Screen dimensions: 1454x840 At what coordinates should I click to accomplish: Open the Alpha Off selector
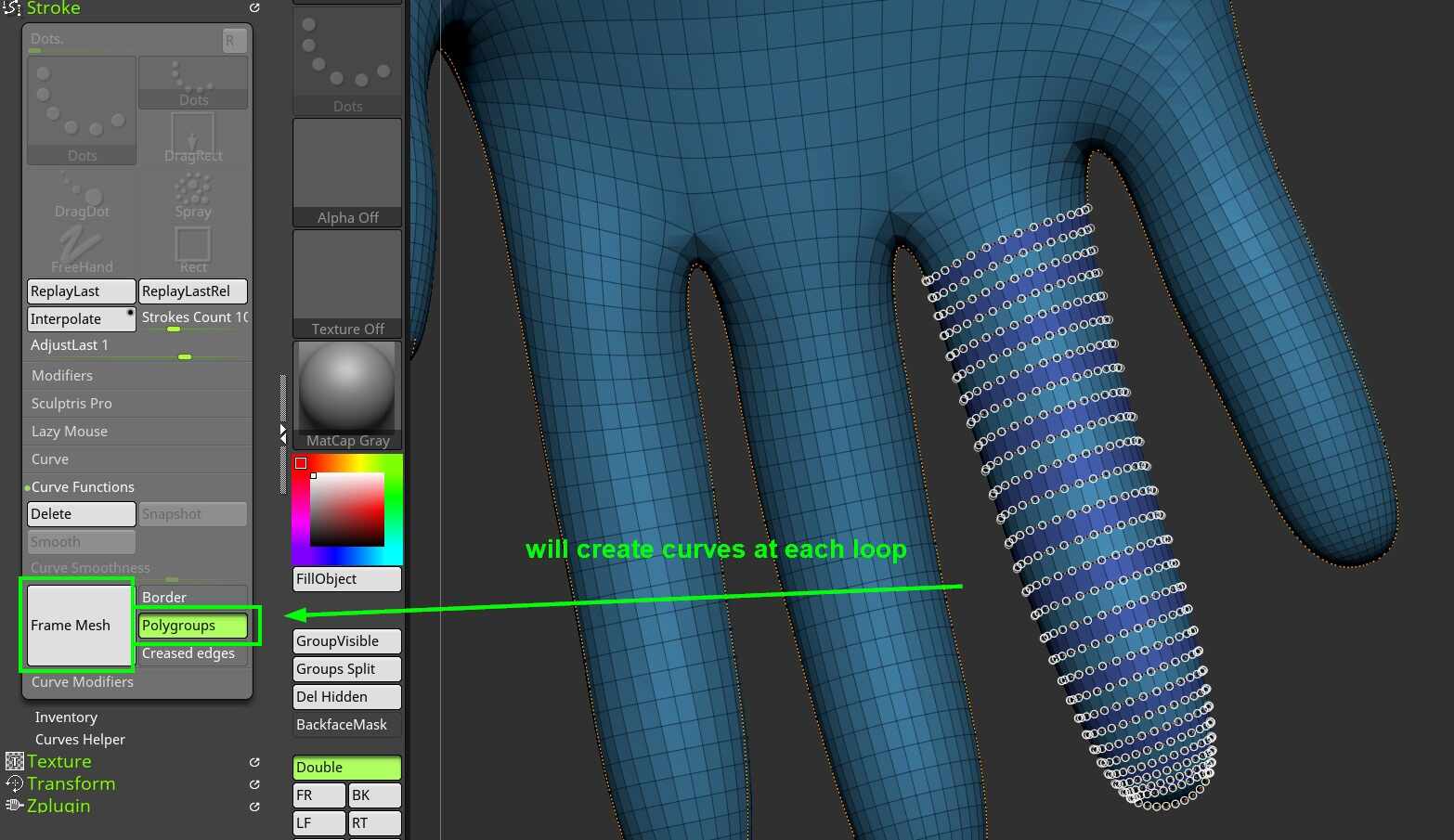pos(347,173)
